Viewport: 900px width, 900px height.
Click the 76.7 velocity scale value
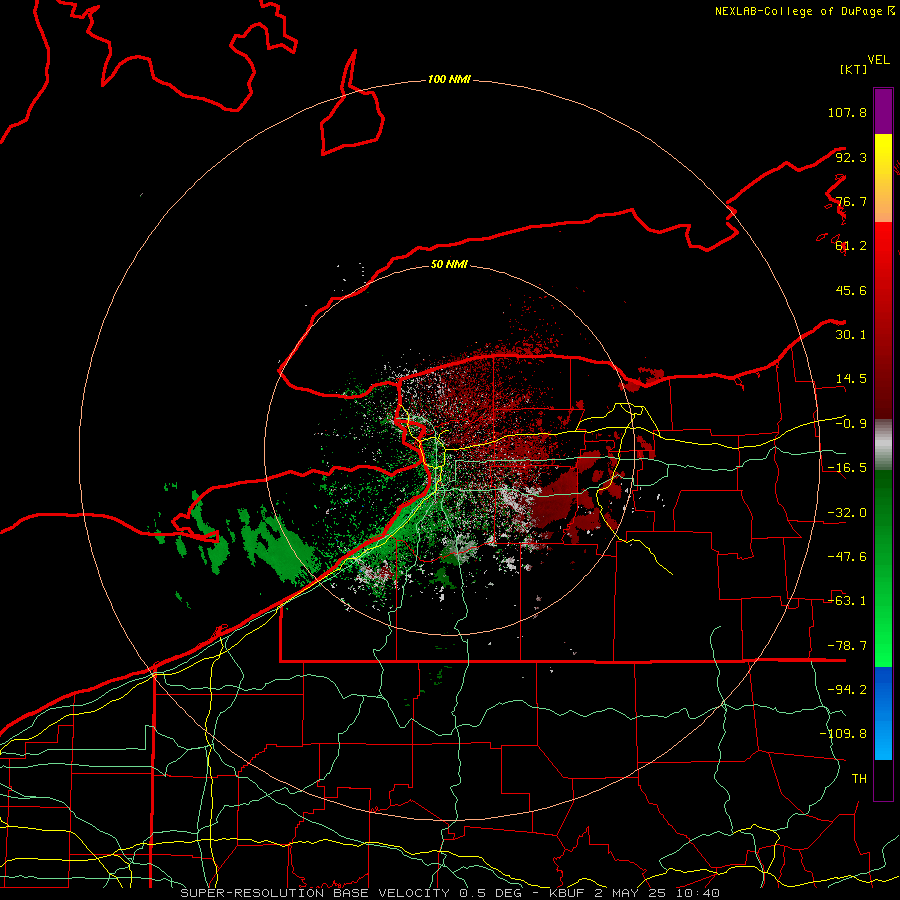click(x=851, y=201)
